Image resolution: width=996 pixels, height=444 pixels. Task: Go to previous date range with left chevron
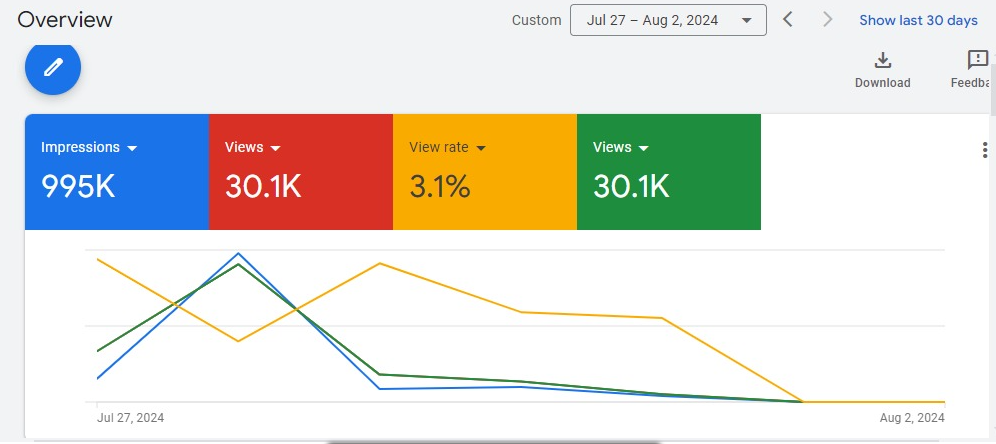tap(788, 20)
